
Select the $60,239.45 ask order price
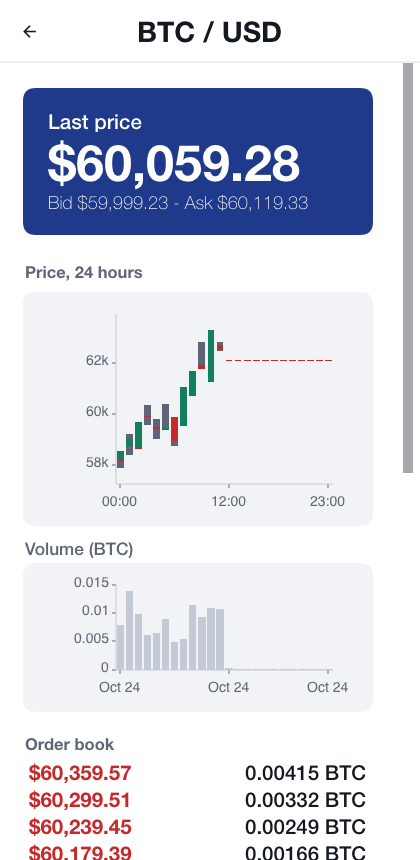tap(80, 827)
